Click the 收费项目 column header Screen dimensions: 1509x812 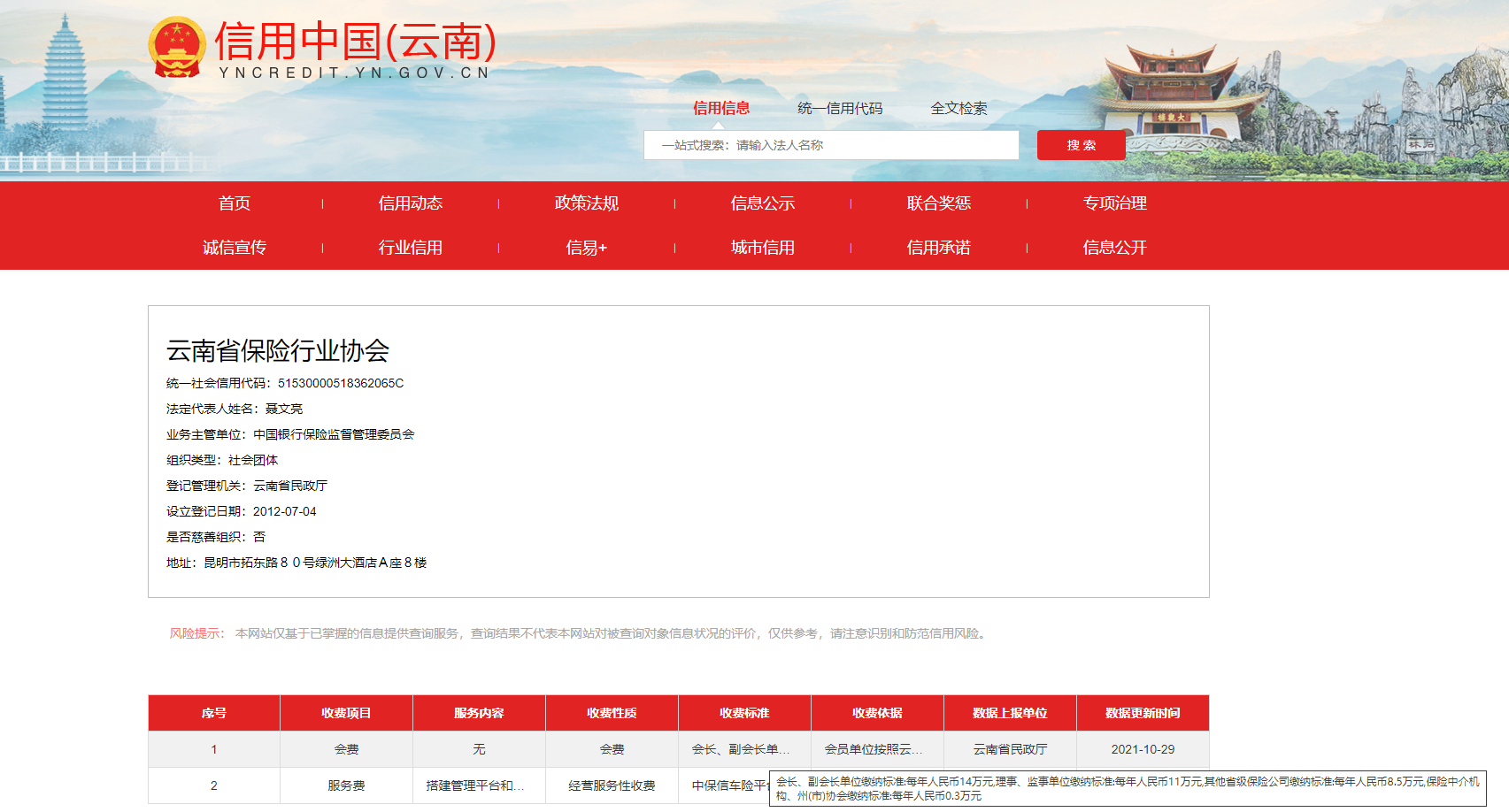pyautogui.click(x=347, y=713)
